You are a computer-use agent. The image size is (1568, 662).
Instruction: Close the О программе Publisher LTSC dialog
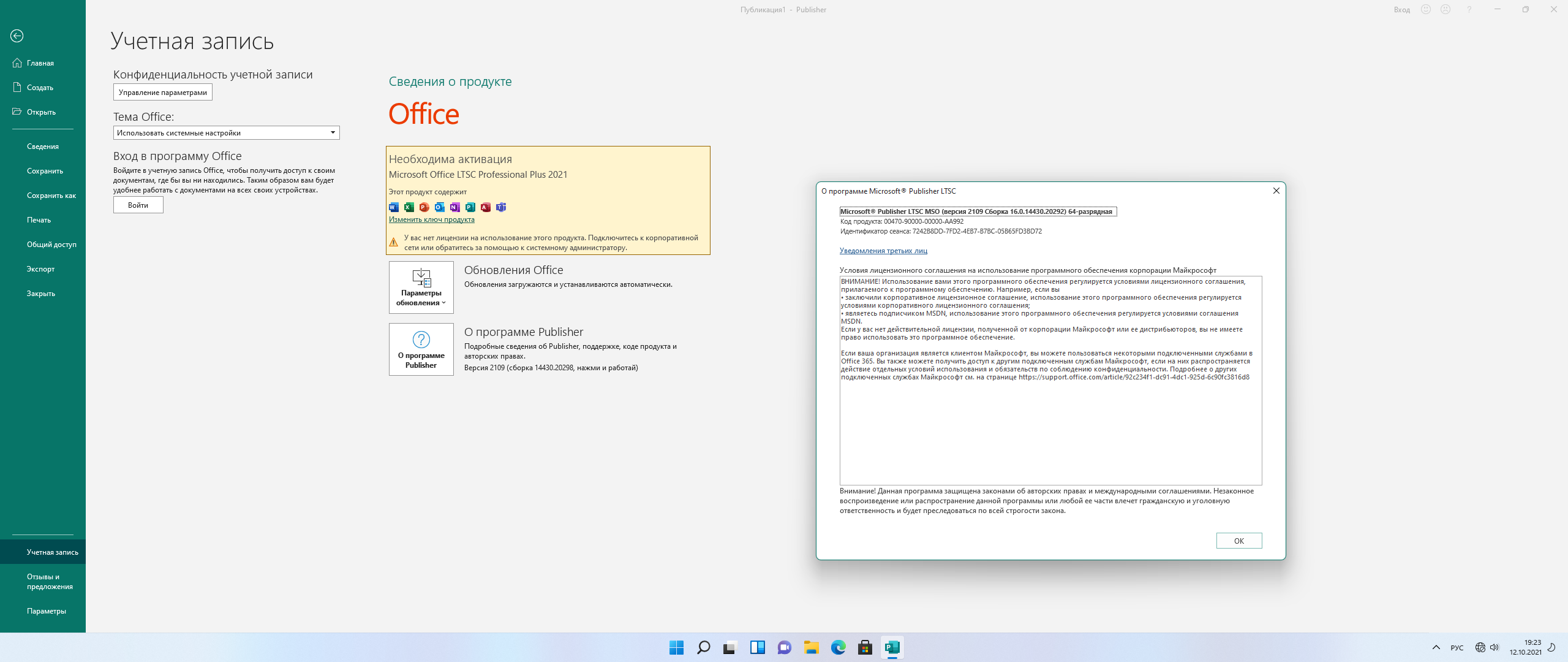pos(1276,191)
